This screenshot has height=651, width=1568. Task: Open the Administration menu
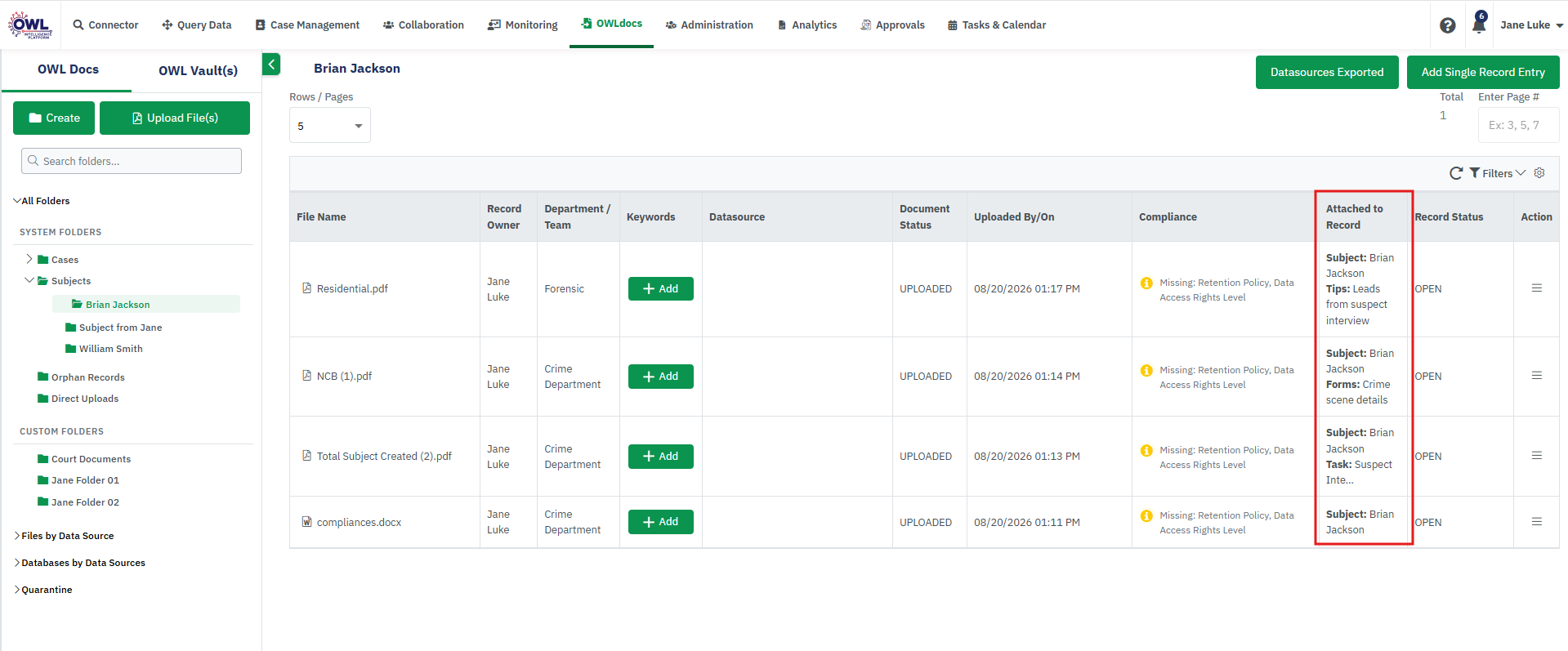tap(709, 25)
